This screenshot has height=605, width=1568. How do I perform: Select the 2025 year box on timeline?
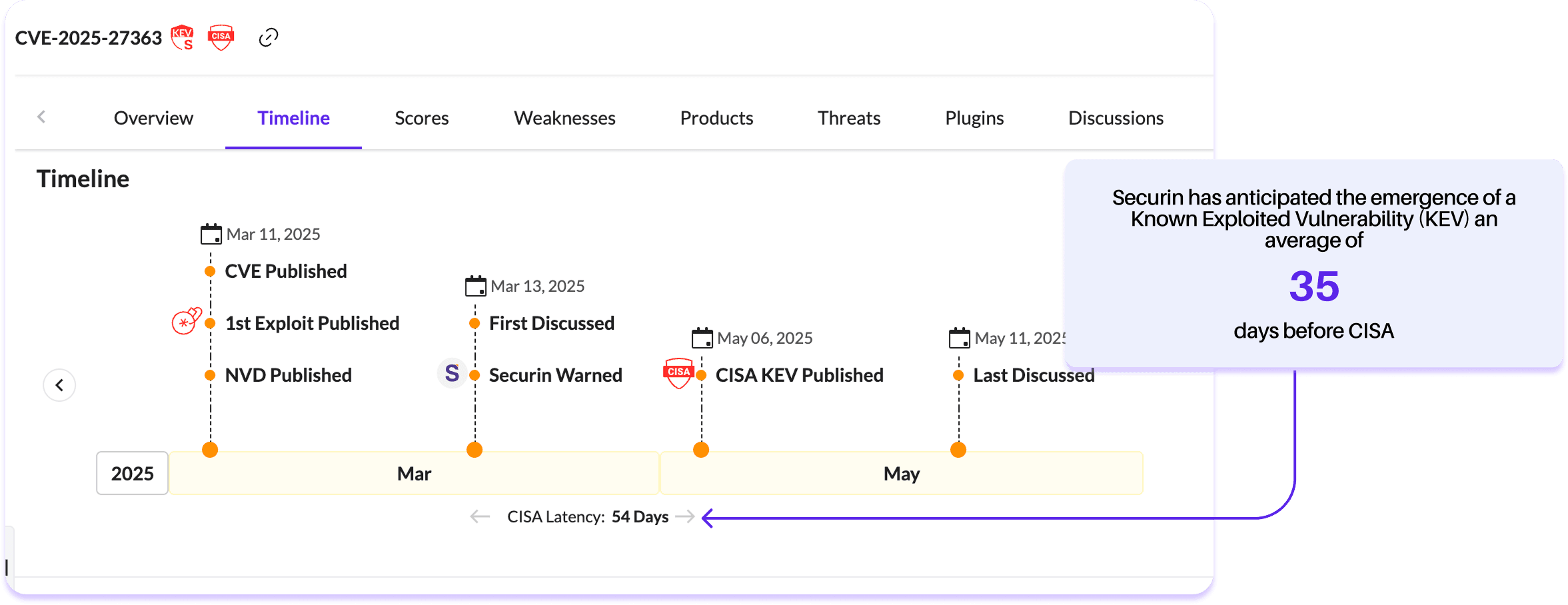tap(132, 474)
